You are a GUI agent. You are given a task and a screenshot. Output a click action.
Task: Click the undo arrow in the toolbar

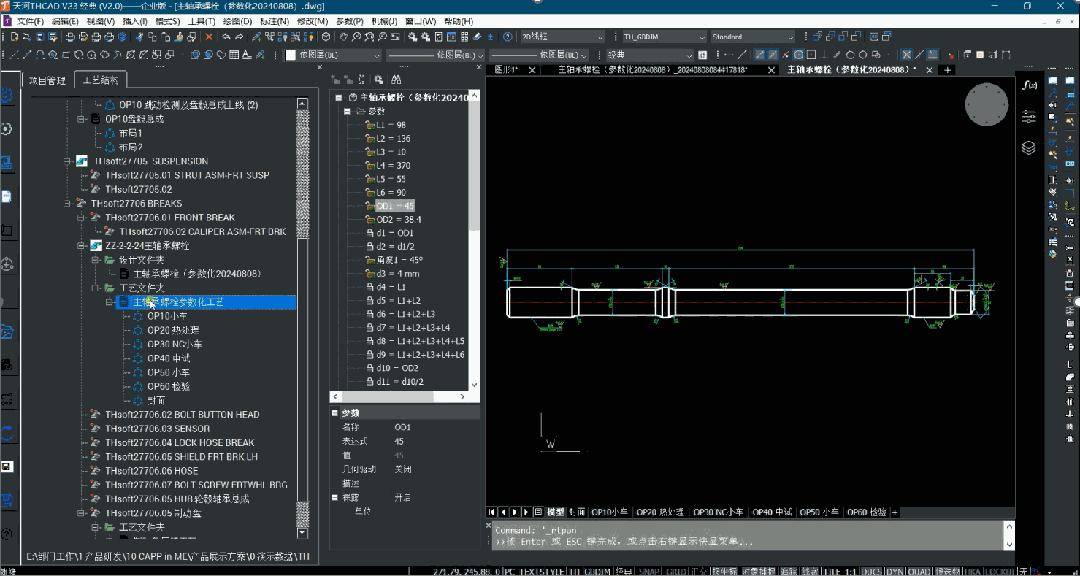pyautogui.click(x=227, y=37)
